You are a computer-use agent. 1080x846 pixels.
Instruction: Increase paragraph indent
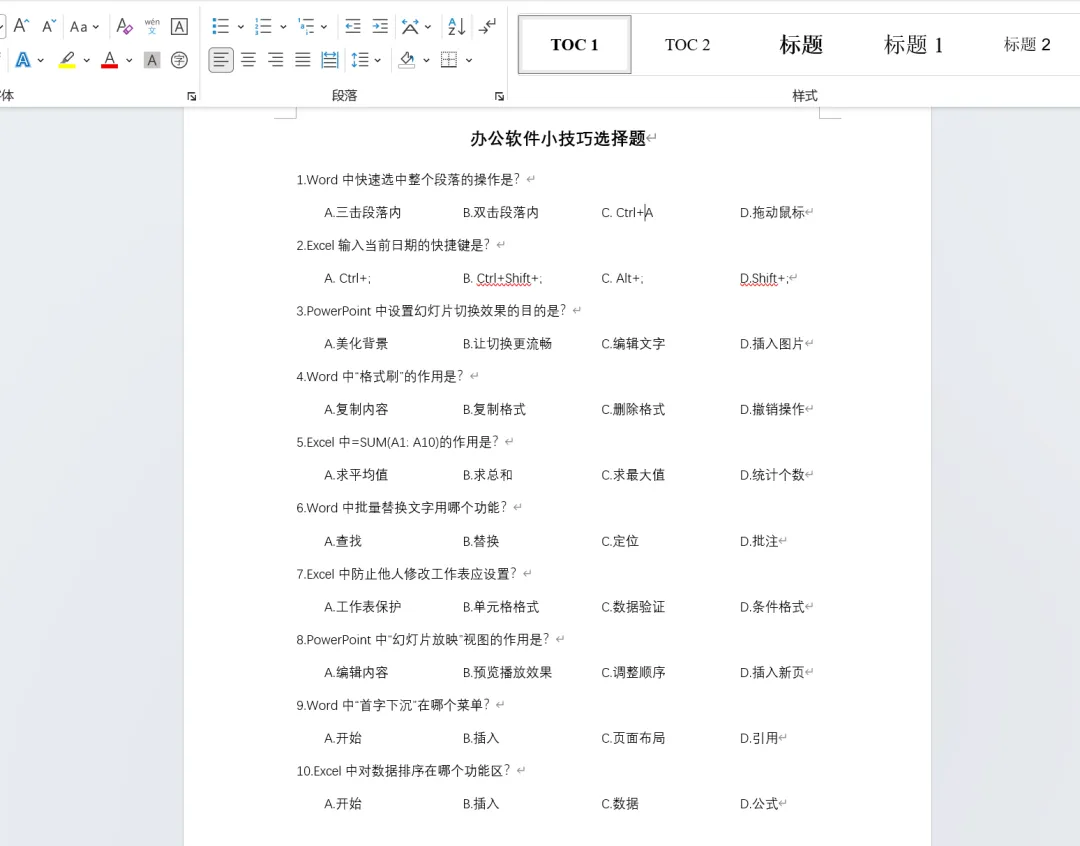pyautogui.click(x=380, y=26)
